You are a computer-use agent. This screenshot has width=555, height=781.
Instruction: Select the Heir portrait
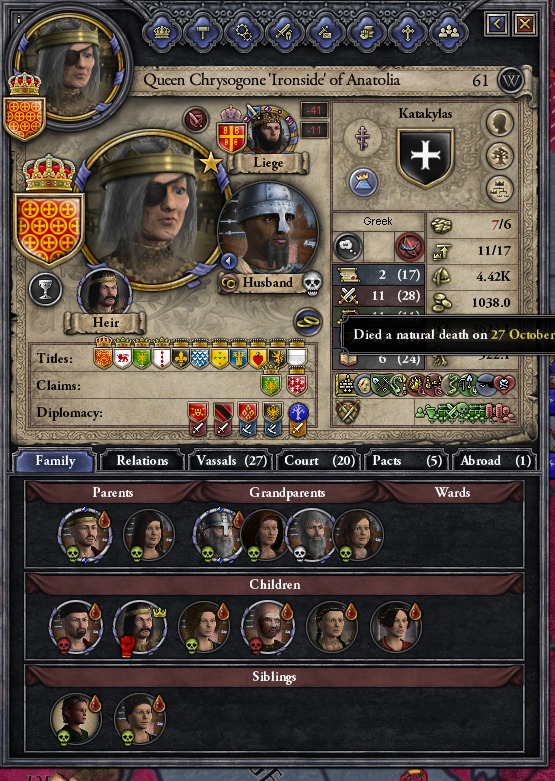(105, 294)
